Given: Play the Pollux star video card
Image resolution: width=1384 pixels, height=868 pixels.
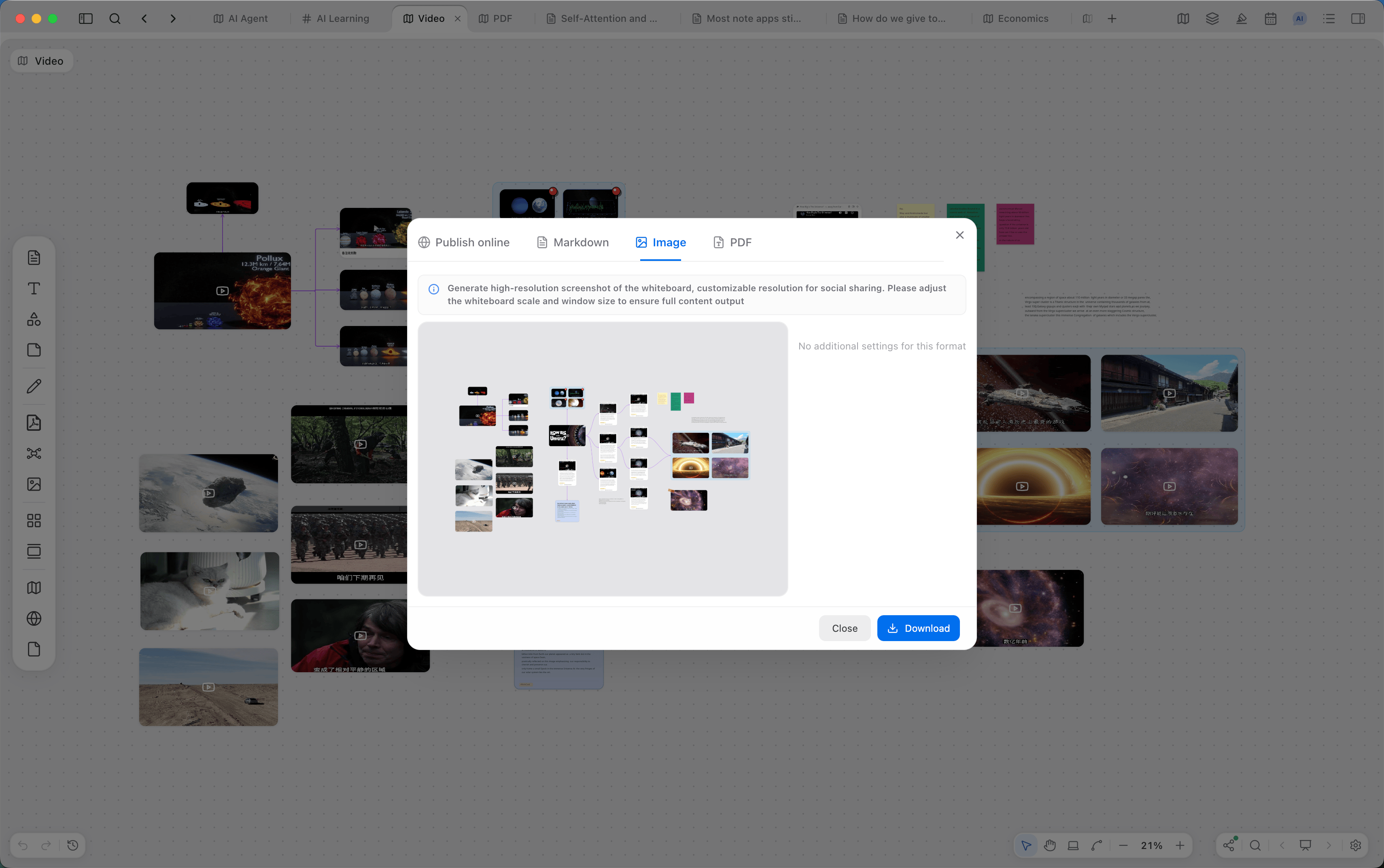Looking at the screenshot, I should (222, 291).
